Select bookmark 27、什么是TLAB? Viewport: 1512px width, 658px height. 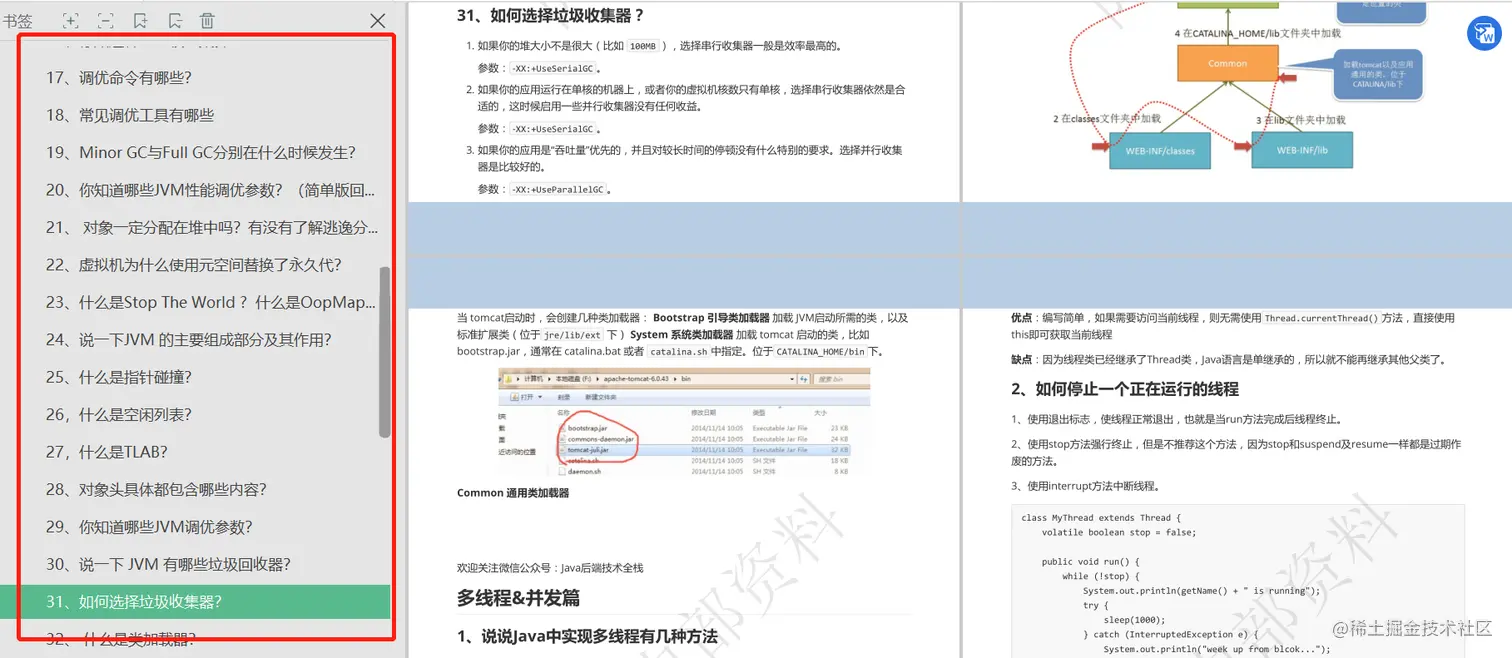click(107, 452)
